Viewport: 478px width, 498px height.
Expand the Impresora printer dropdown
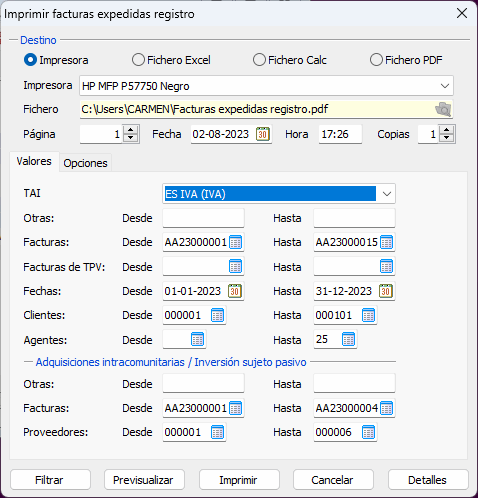(445, 86)
